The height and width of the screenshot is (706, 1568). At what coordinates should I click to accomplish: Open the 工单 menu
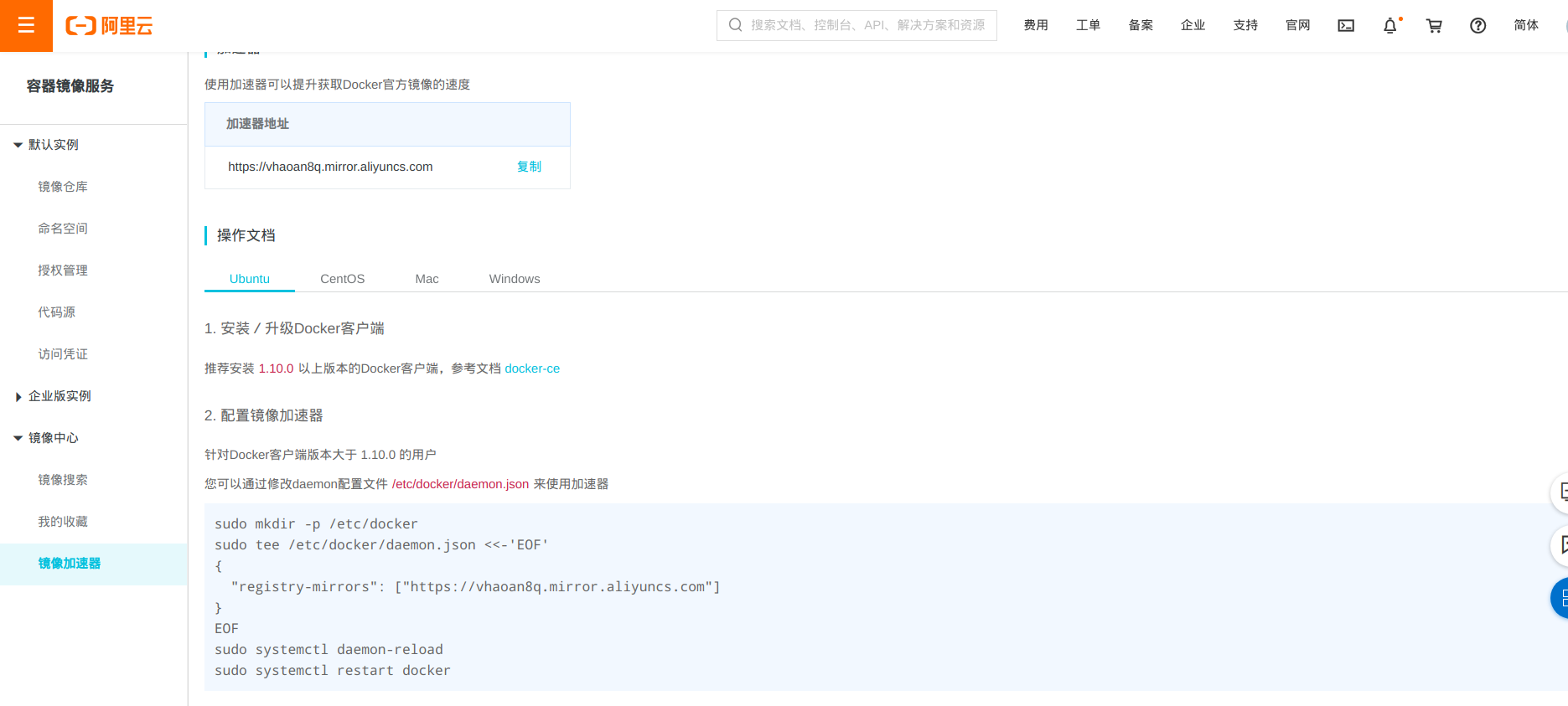click(x=1088, y=25)
